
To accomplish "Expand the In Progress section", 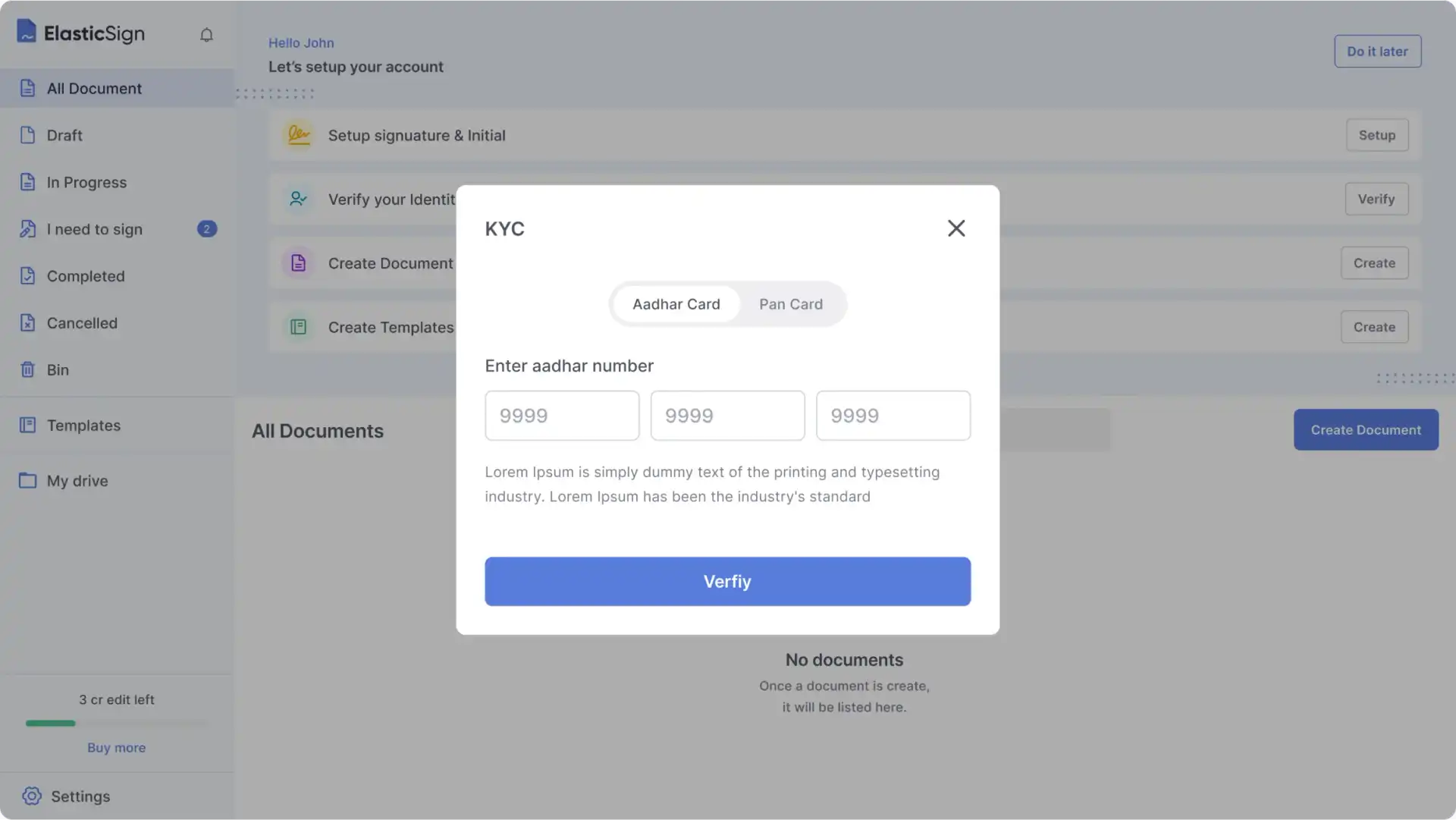I will click(86, 181).
